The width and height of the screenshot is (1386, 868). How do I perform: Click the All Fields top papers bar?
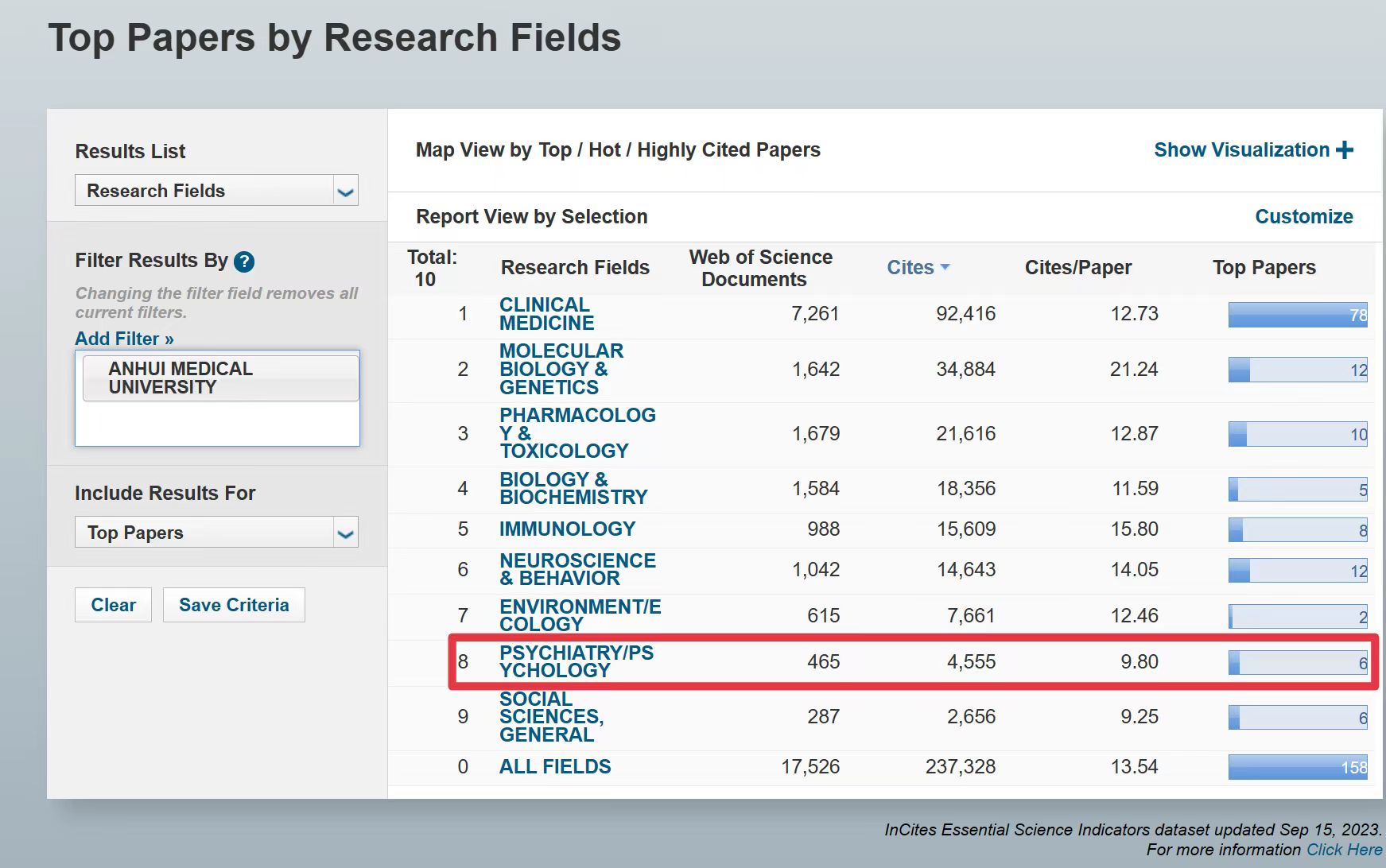[x=1297, y=767]
